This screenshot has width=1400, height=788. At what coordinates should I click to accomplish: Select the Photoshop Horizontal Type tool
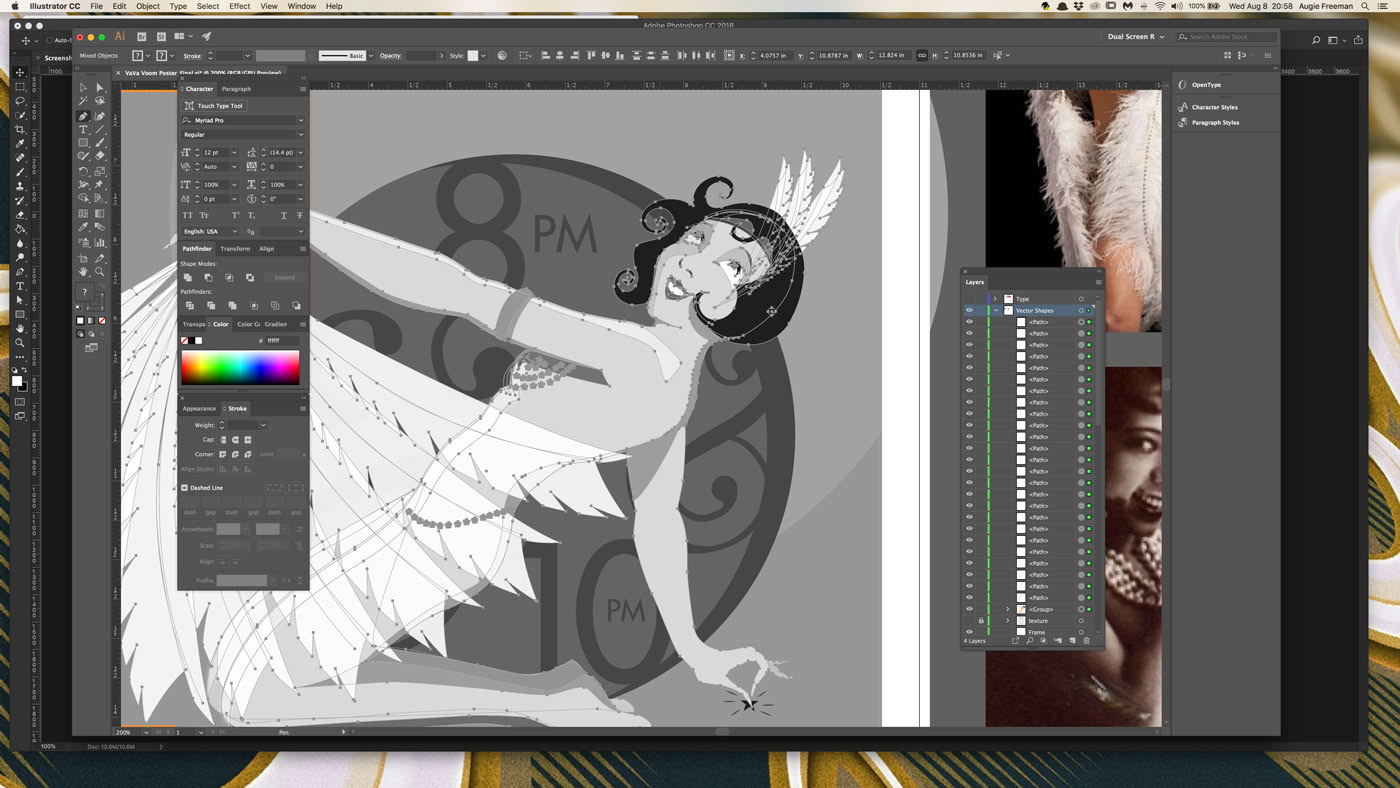pyautogui.click(x=20, y=286)
